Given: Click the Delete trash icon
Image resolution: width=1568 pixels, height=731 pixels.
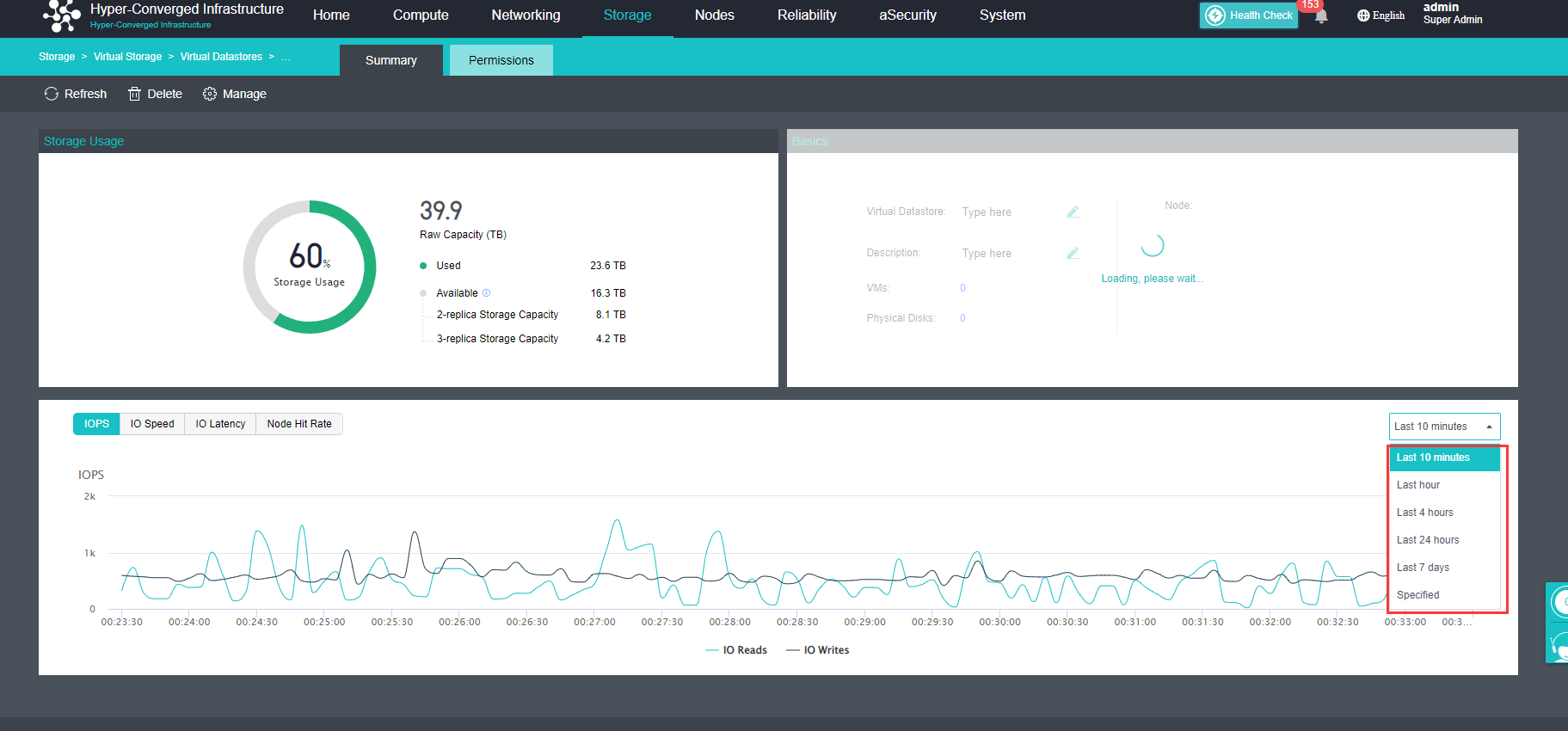Looking at the screenshot, I should (x=134, y=94).
